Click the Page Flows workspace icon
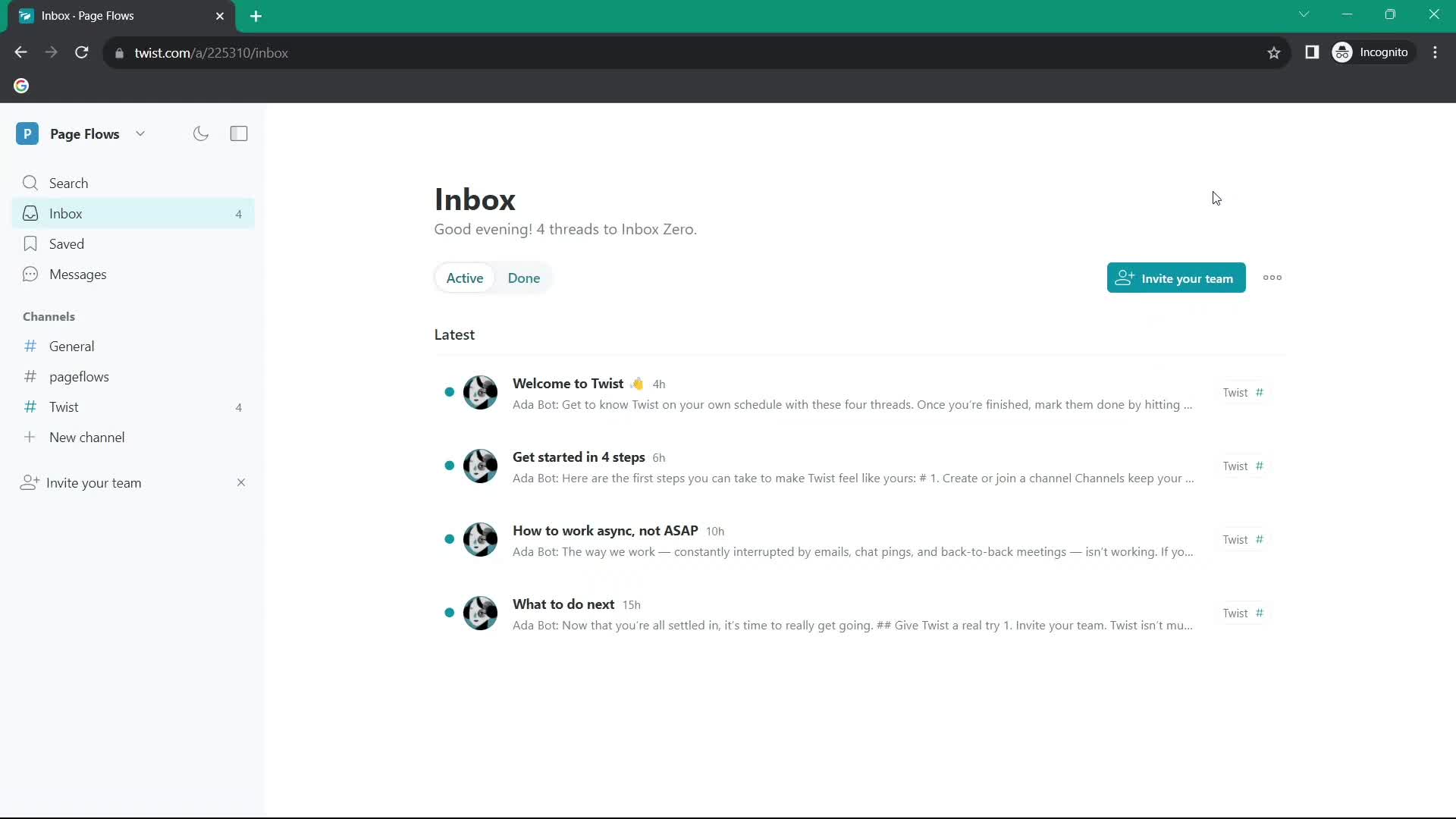Image resolution: width=1456 pixels, height=819 pixels. 27,133
